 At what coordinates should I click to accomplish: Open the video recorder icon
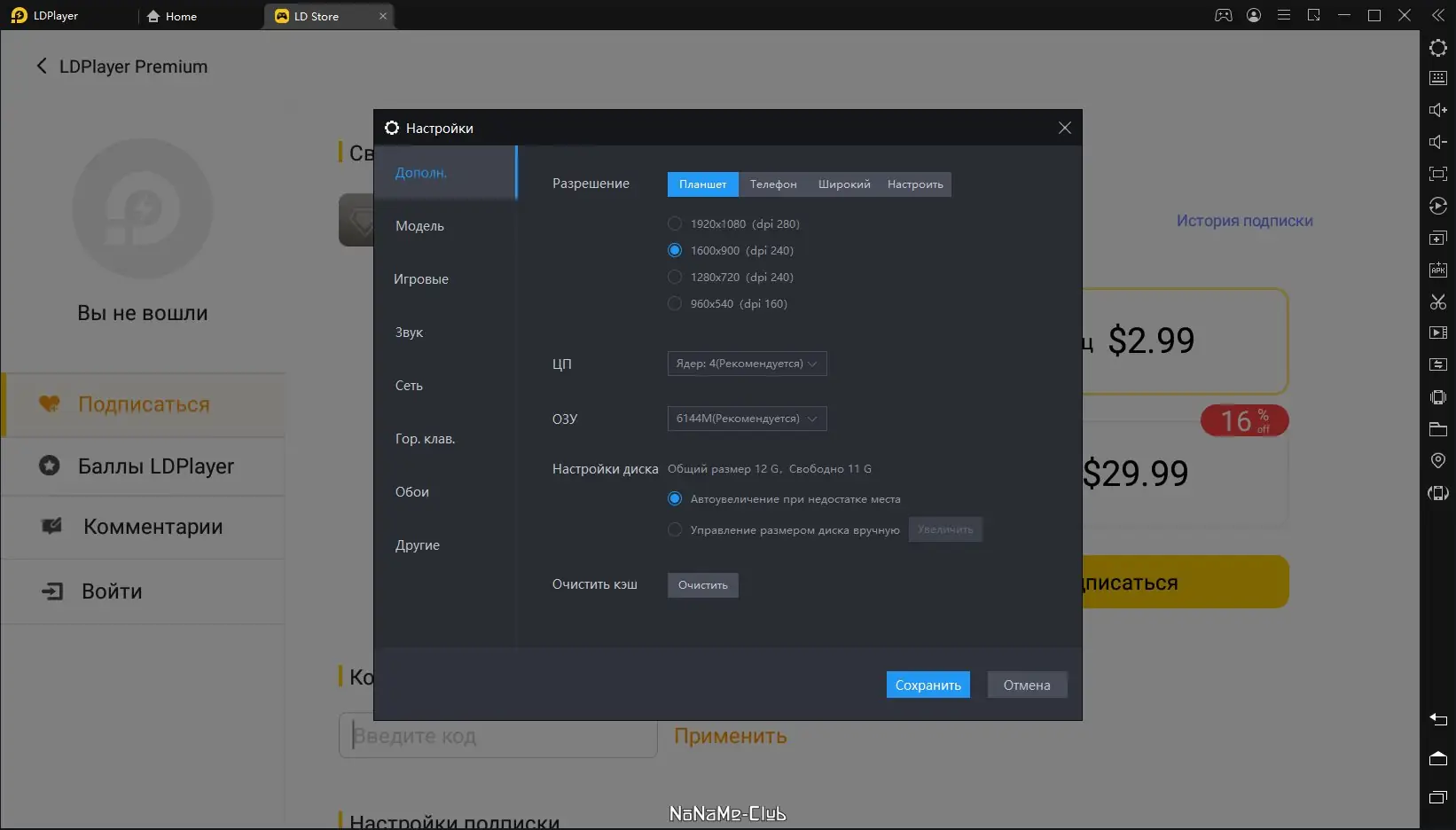pyautogui.click(x=1438, y=333)
